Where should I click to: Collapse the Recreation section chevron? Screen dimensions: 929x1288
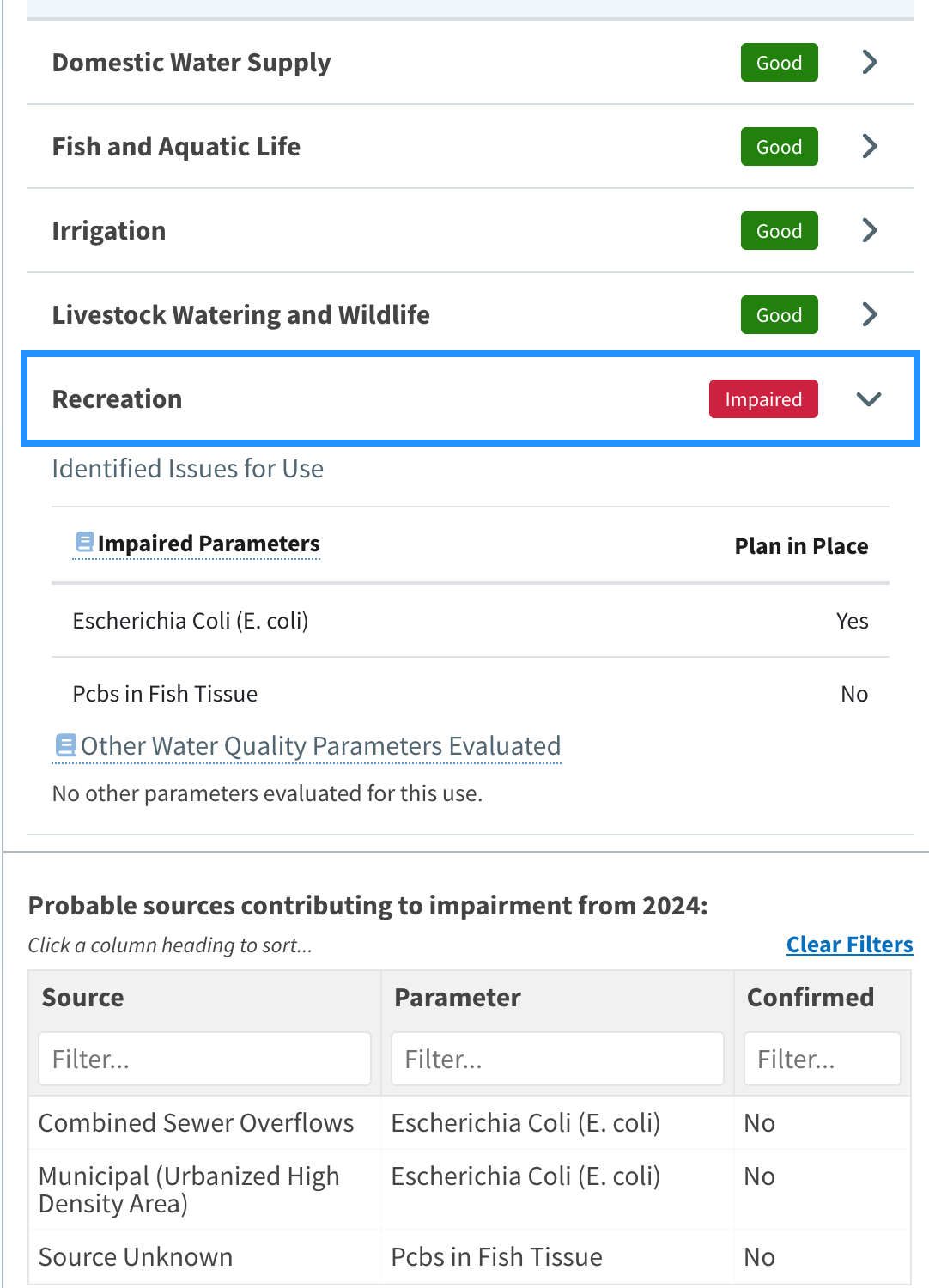point(869,399)
